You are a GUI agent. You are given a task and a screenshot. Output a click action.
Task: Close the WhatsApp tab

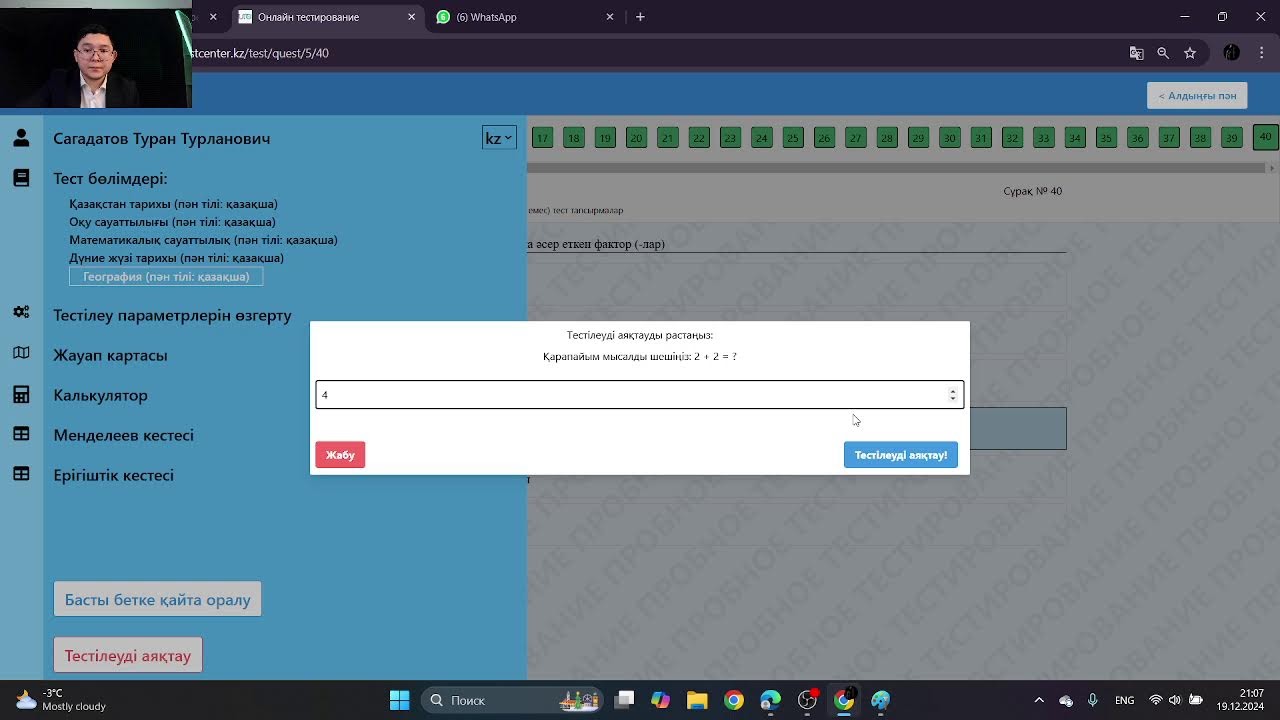[x=610, y=17]
